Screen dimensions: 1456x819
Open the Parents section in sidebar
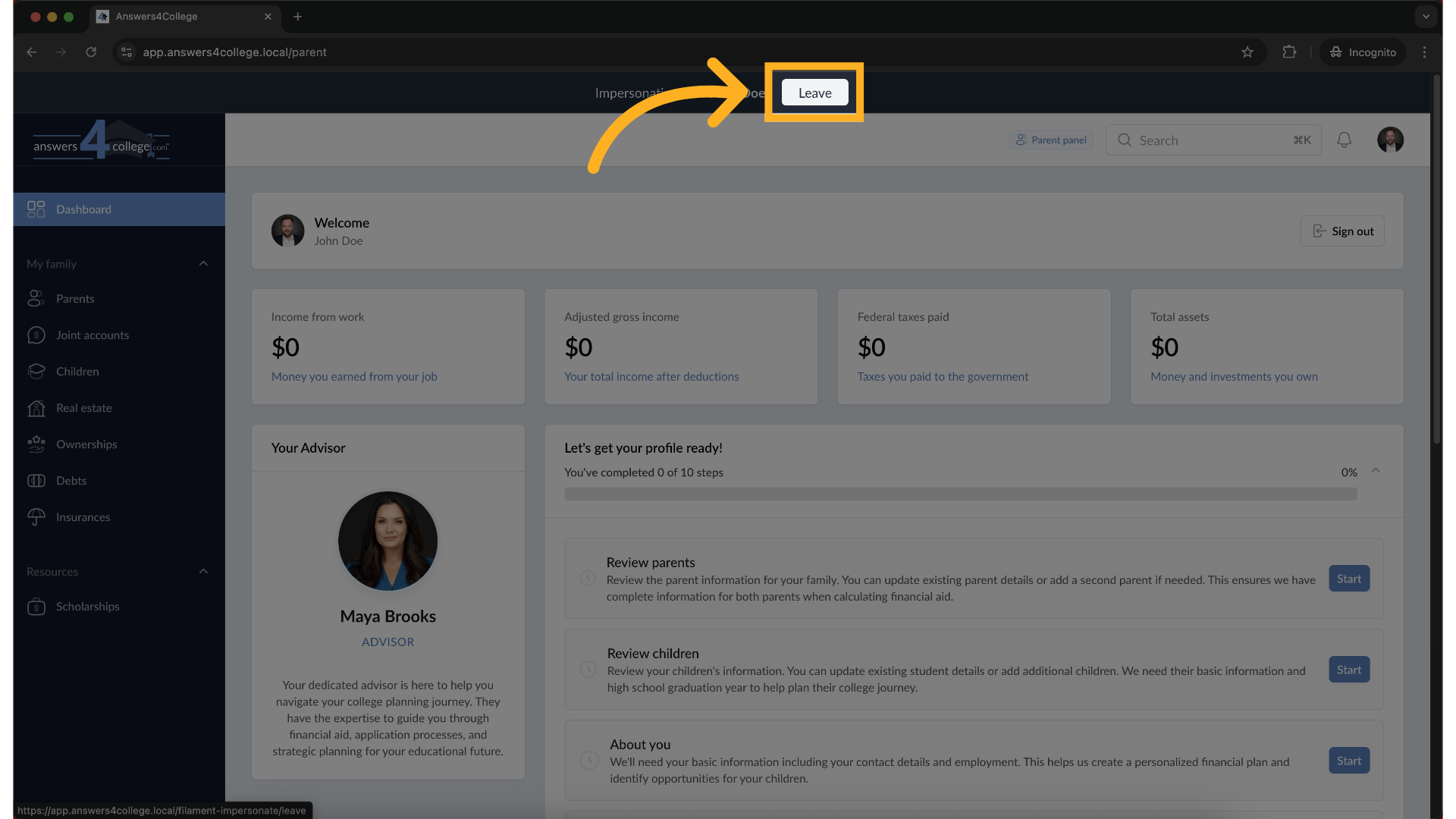[76, 298]
